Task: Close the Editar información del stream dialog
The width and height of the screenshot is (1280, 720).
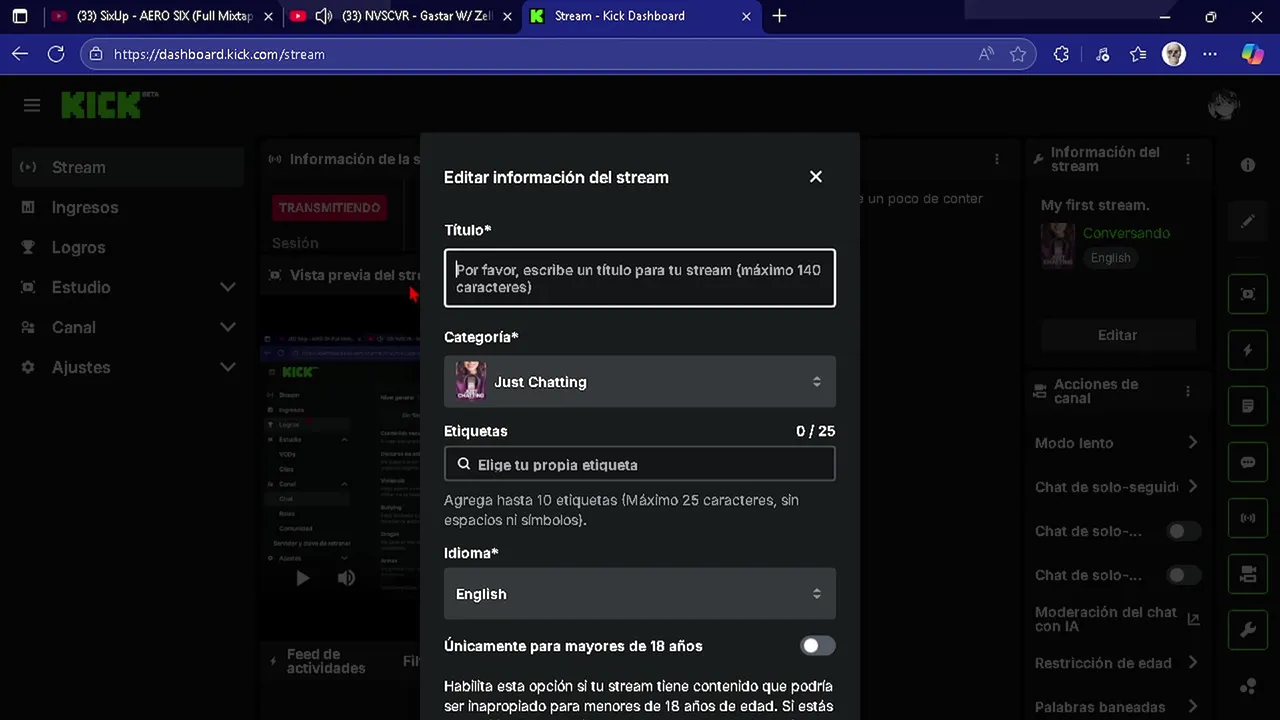Action: [816, 177]
